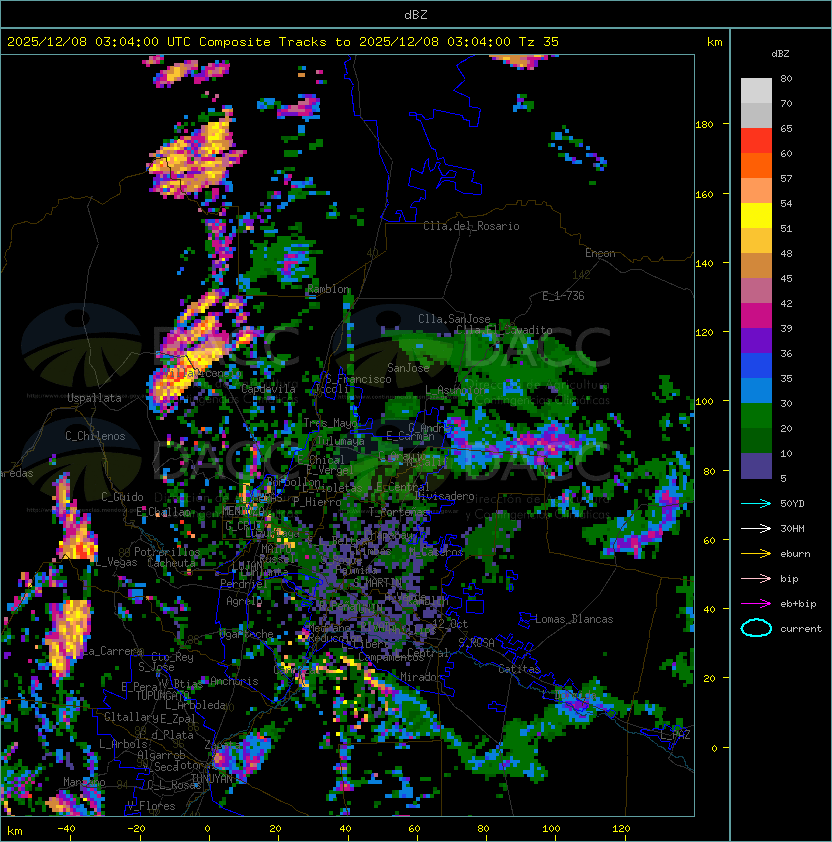The image size is (832, 842).
Task: Click the 'Potrerillos' map label
Action: (x=167, y=552)
